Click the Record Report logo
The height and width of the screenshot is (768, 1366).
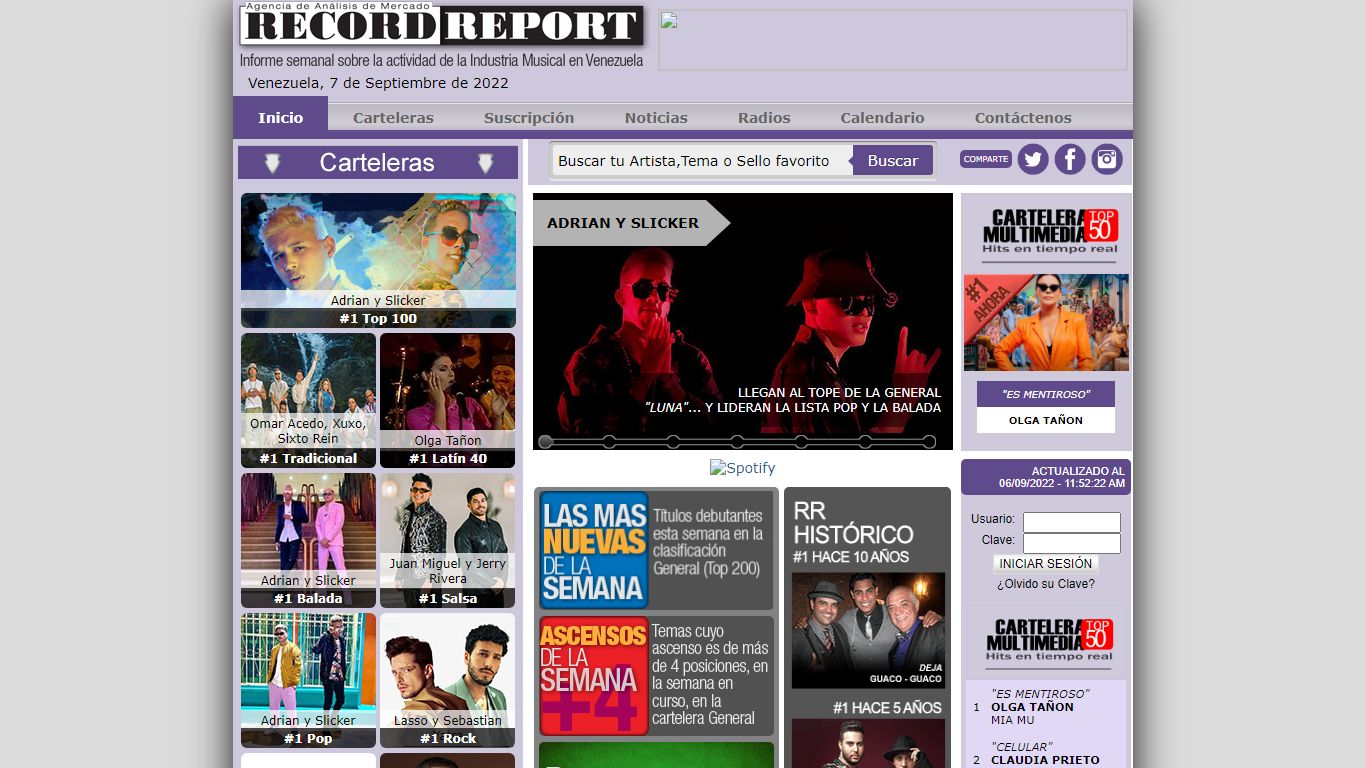point(442,25)
